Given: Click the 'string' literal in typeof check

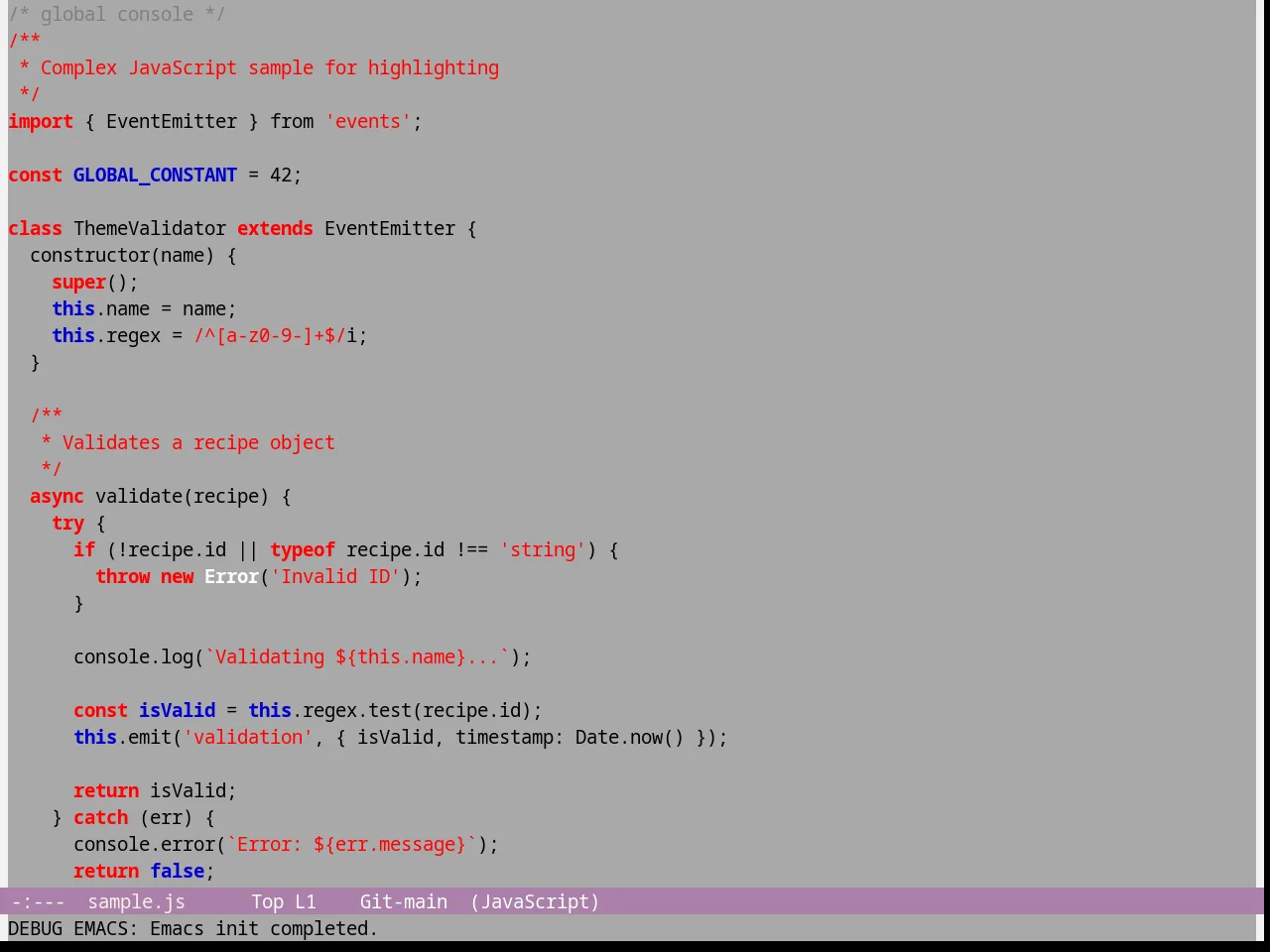Looking at the screenshot, I should click(543, 549).
